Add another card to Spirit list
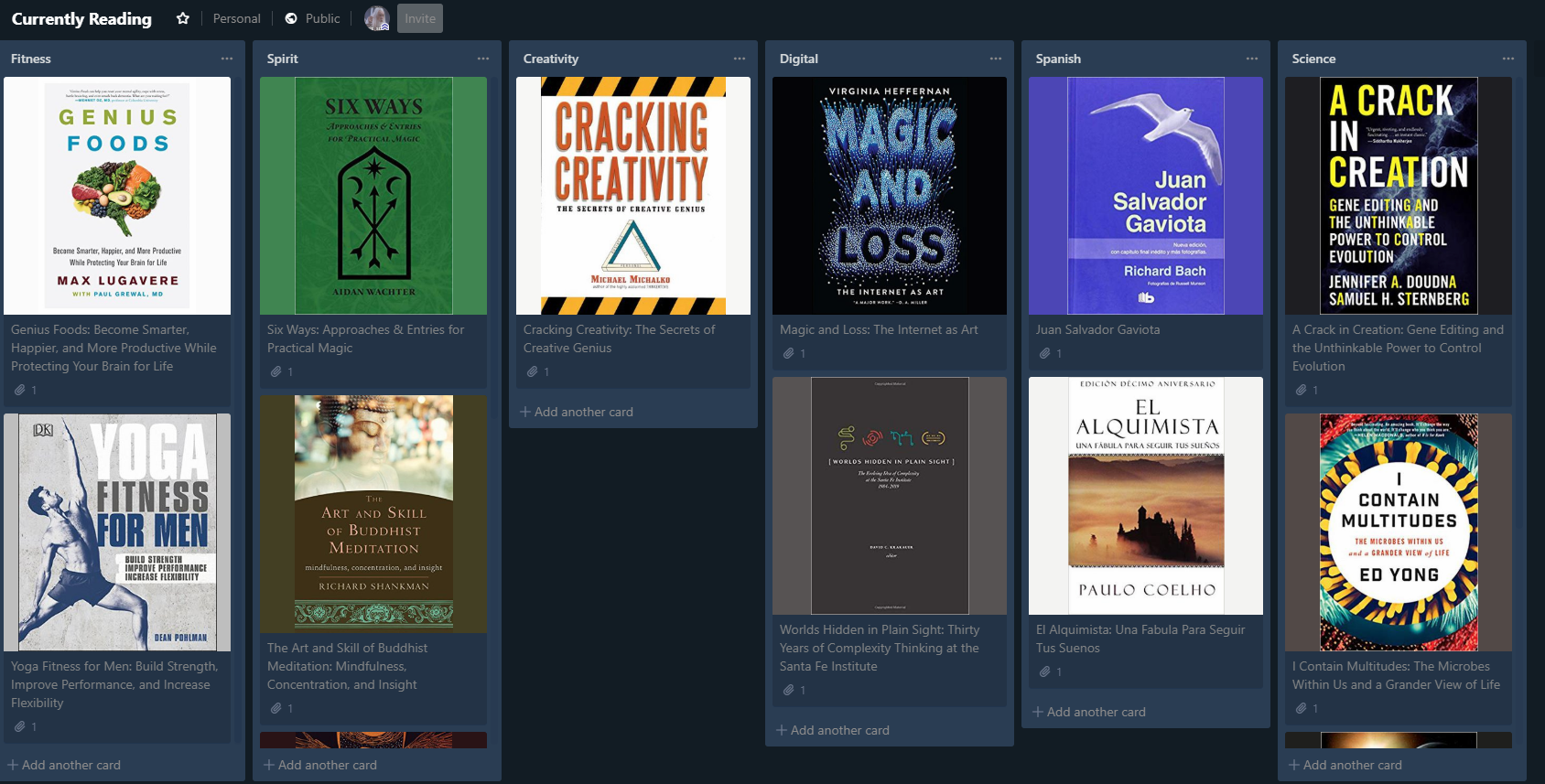1545x784 pixels. (x=320, y=765)
